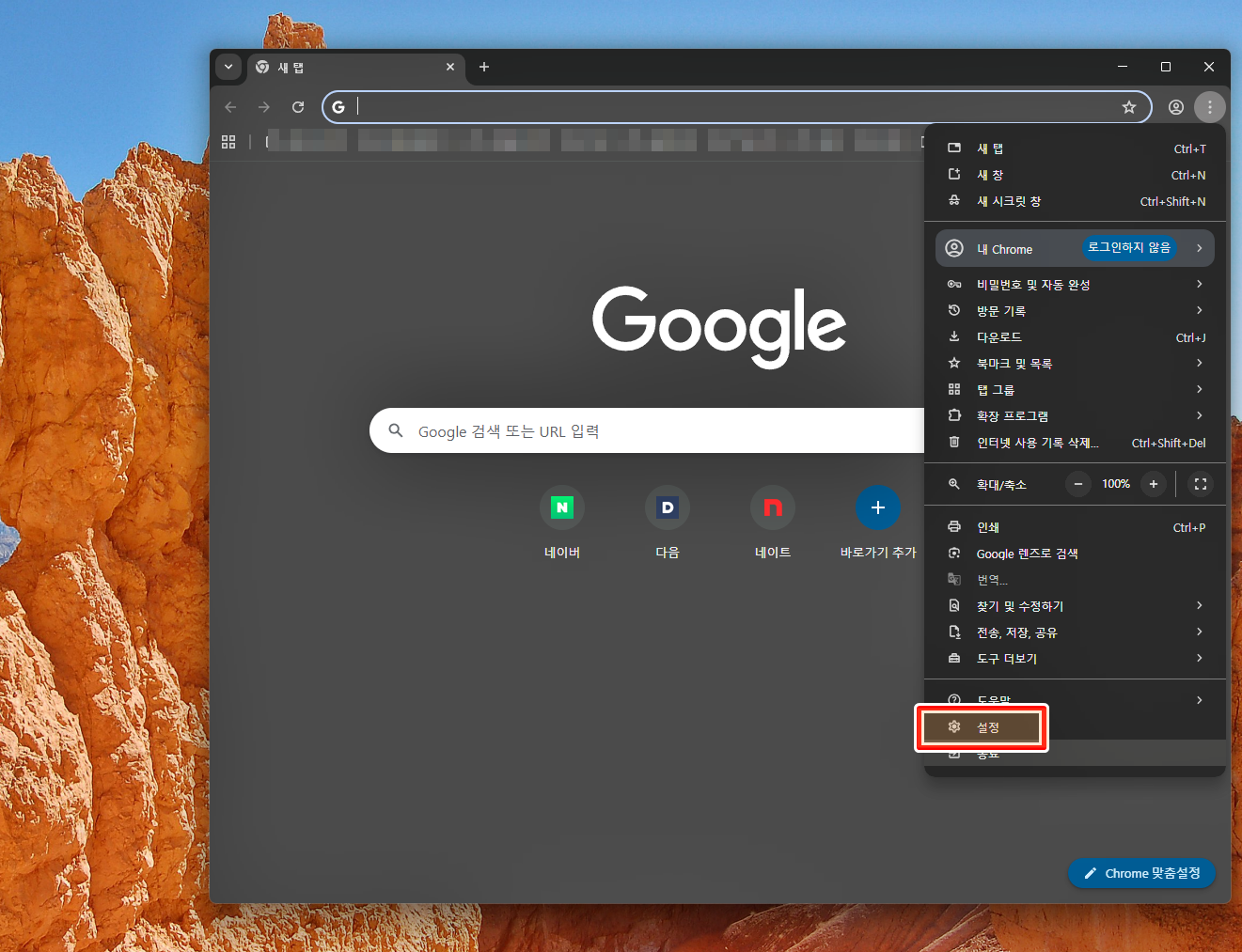Click the browser forward arrow
Viewport: 1242px width, 952px height.
pos(264,107)
